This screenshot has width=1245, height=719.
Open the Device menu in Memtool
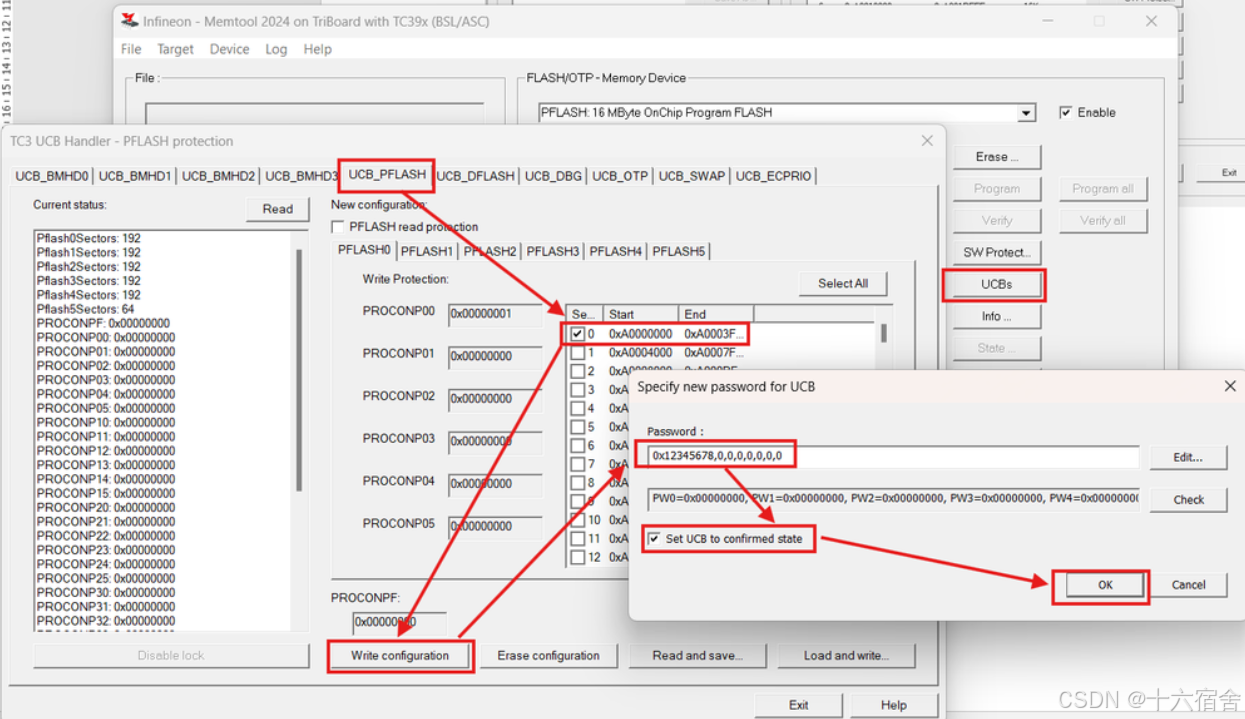pos(229,49)
